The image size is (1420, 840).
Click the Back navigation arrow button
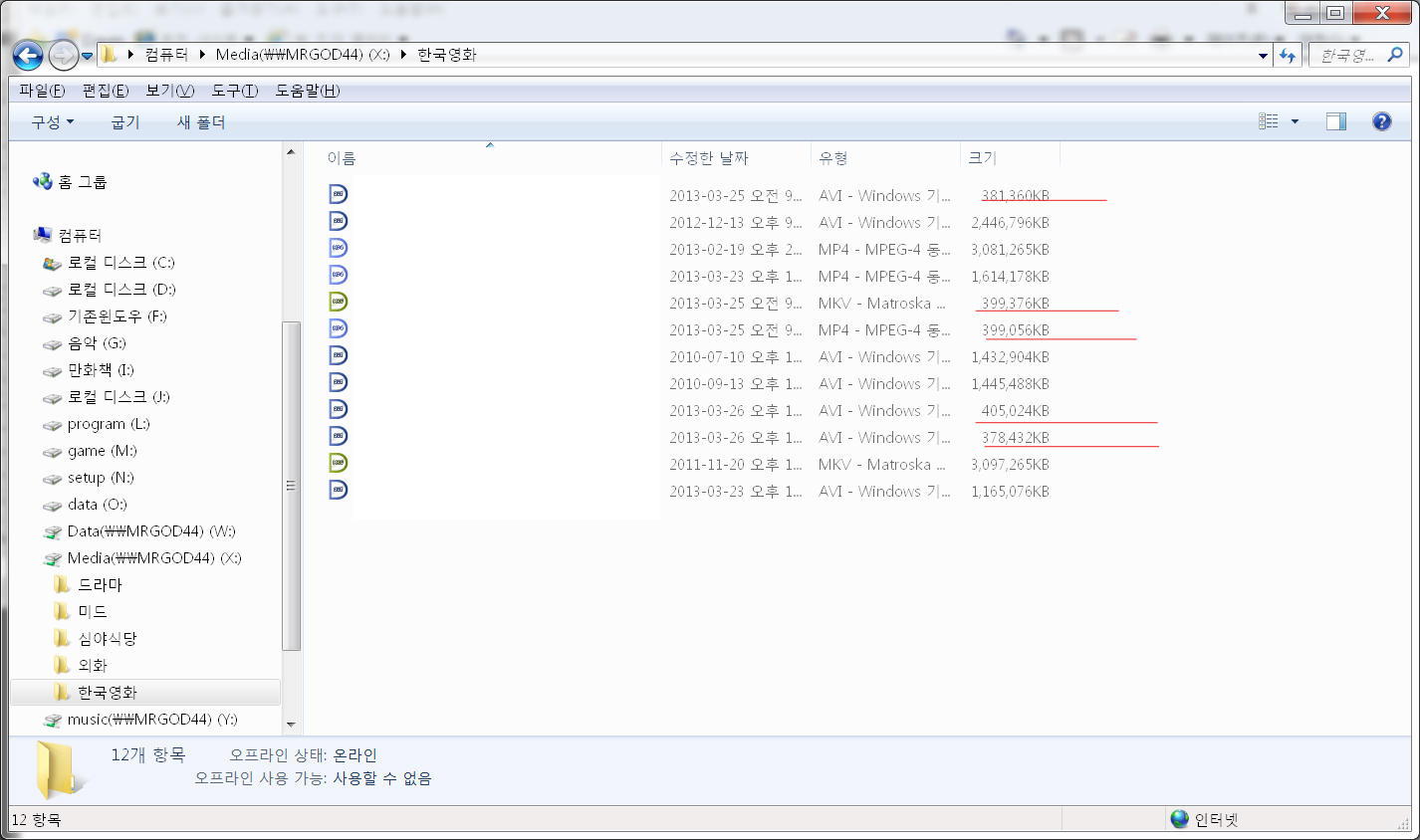(x=28, y=56)
